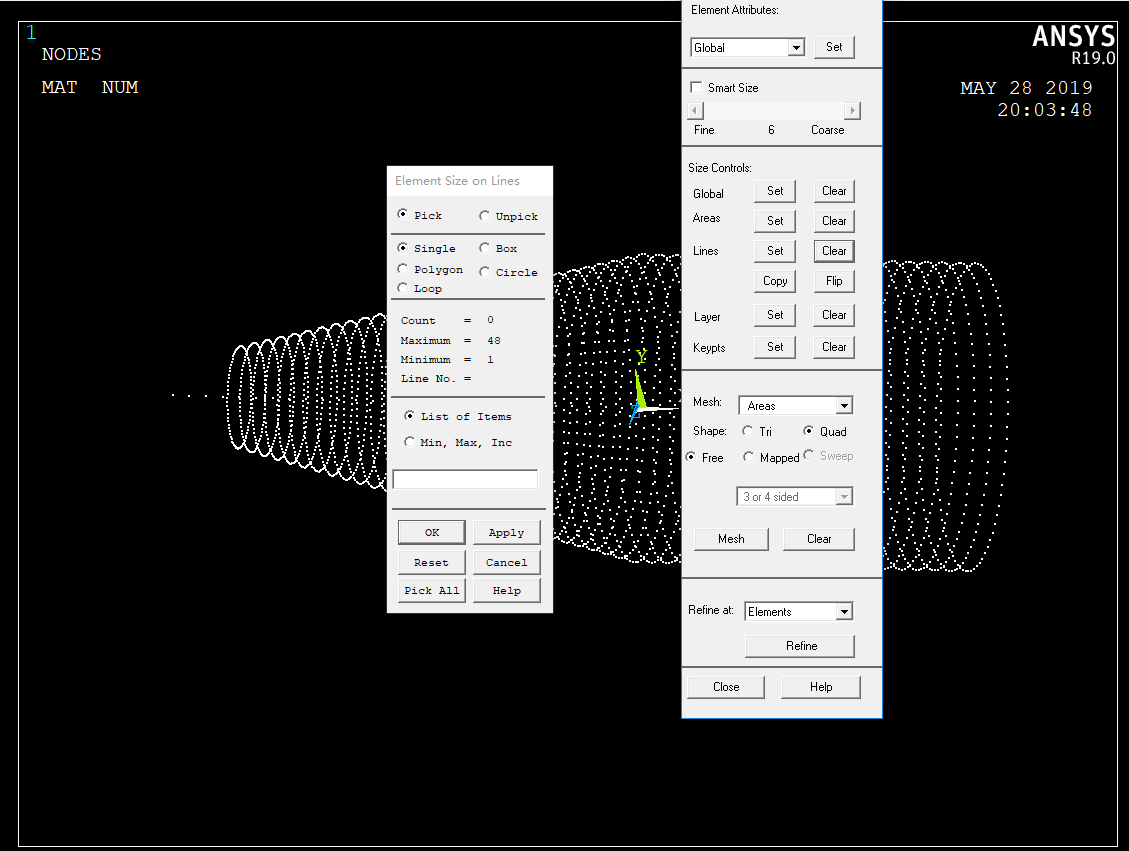The width and height of the screenshot is (1129, 851).
Task: Click the Flip button
Action: tap(834, 281)
